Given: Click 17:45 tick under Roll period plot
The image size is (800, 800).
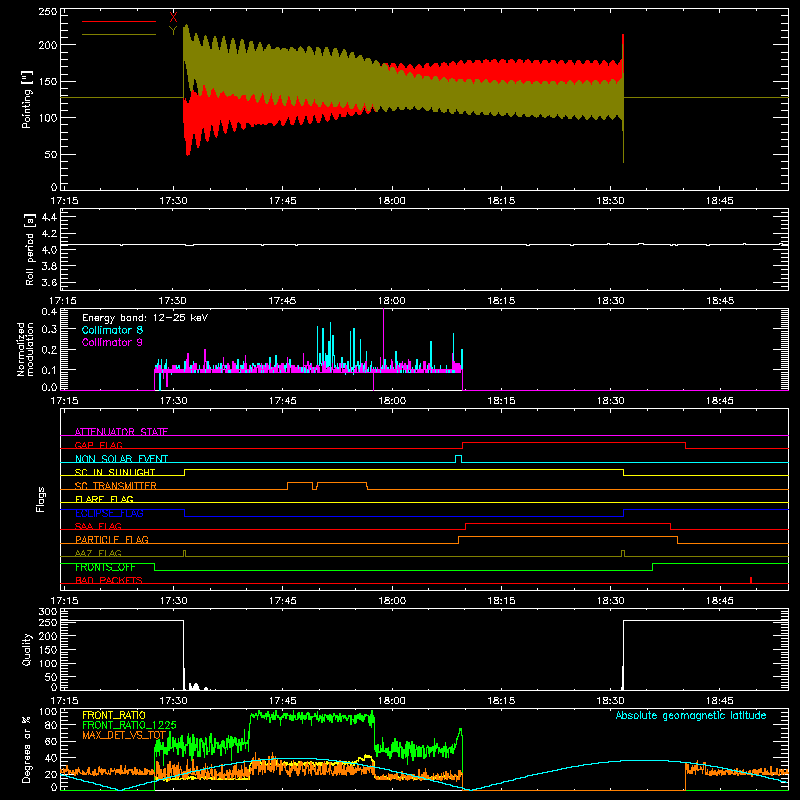Looking at the screenshot, I should pyautogui.click(x=282, y=301).
